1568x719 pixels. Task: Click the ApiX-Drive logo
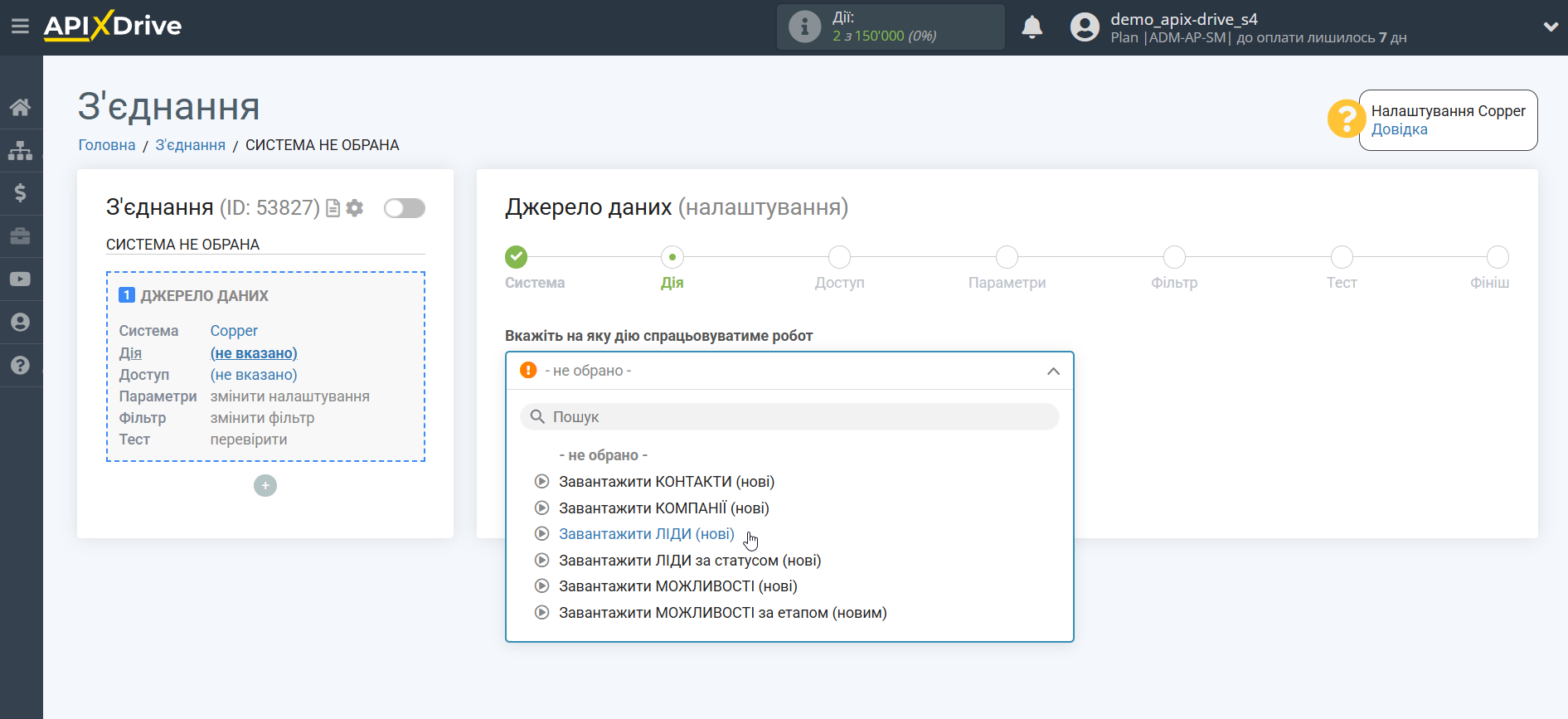click(112, 26)
